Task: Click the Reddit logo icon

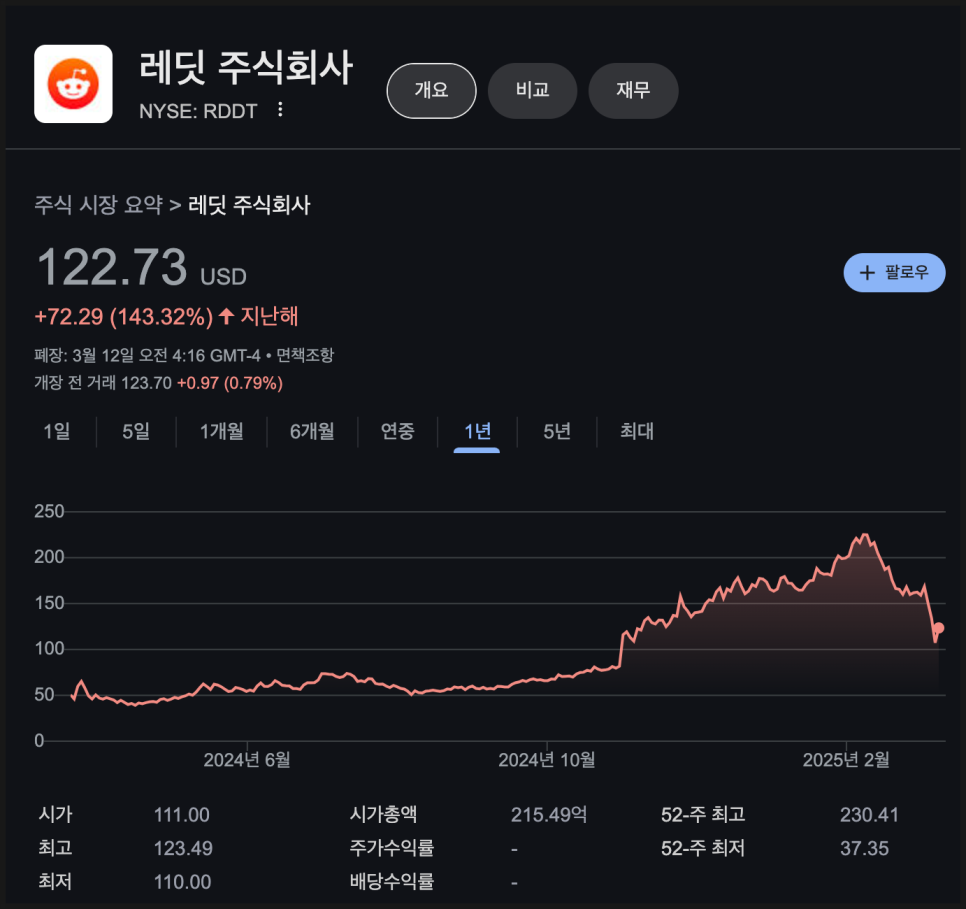Action: pyautogui.click(x=73, y=84)
